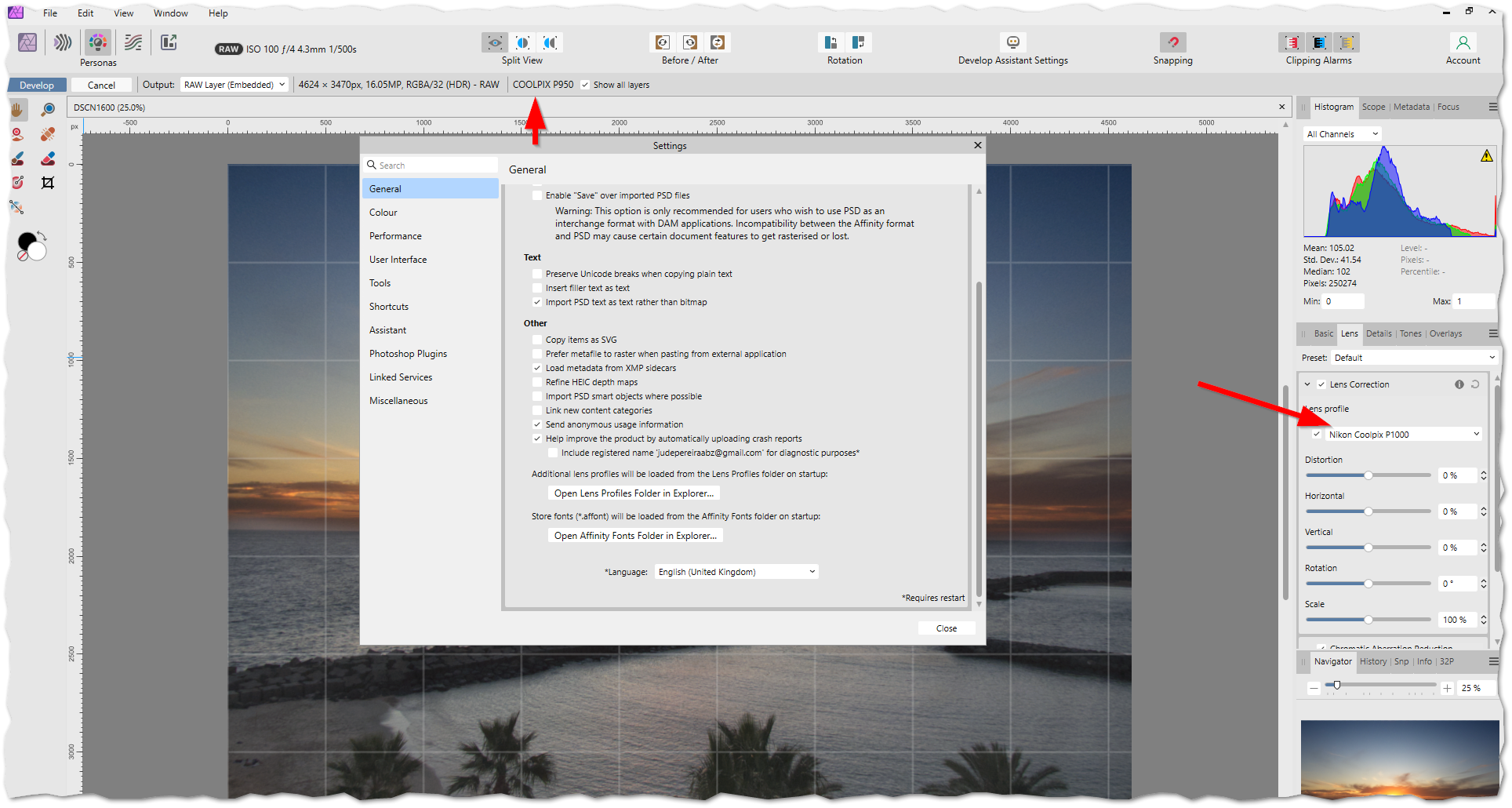Click the Distortion slider

[1368, 475]
